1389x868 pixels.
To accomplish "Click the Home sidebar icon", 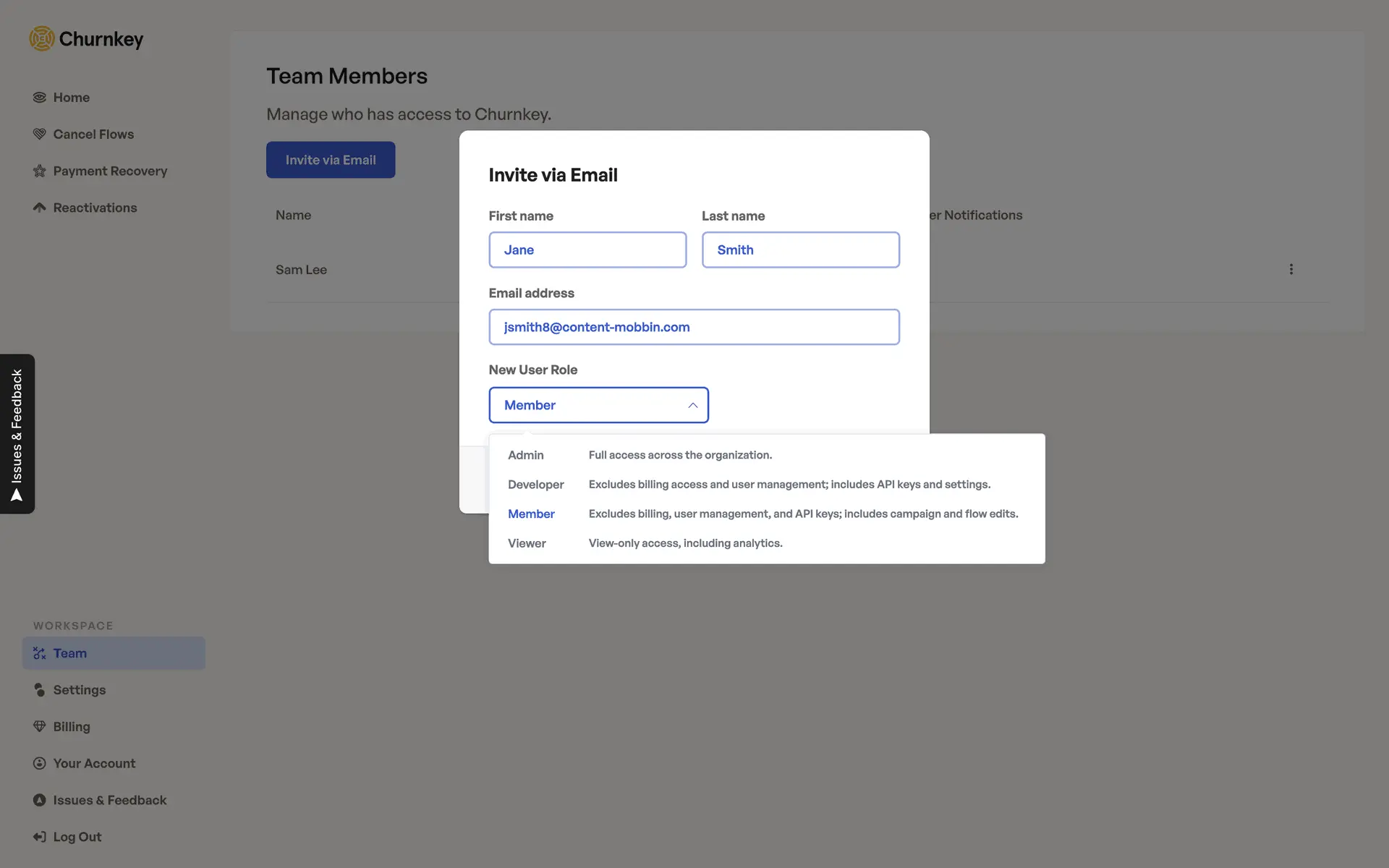I will [x=39, y=98].
